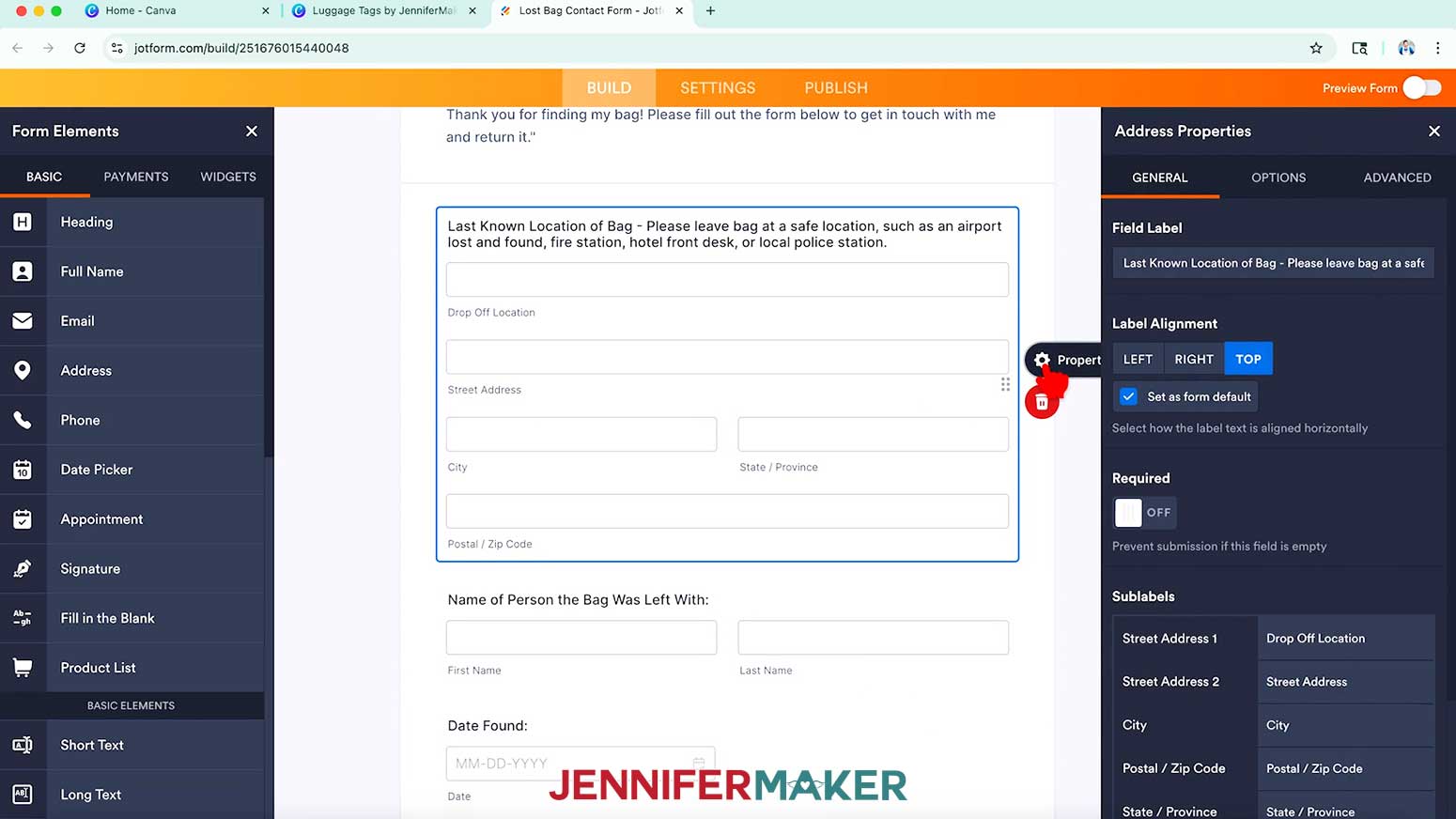Open a new browser tab
The width and height of the screenshot is (1456, 819).
tap(710, 10)
